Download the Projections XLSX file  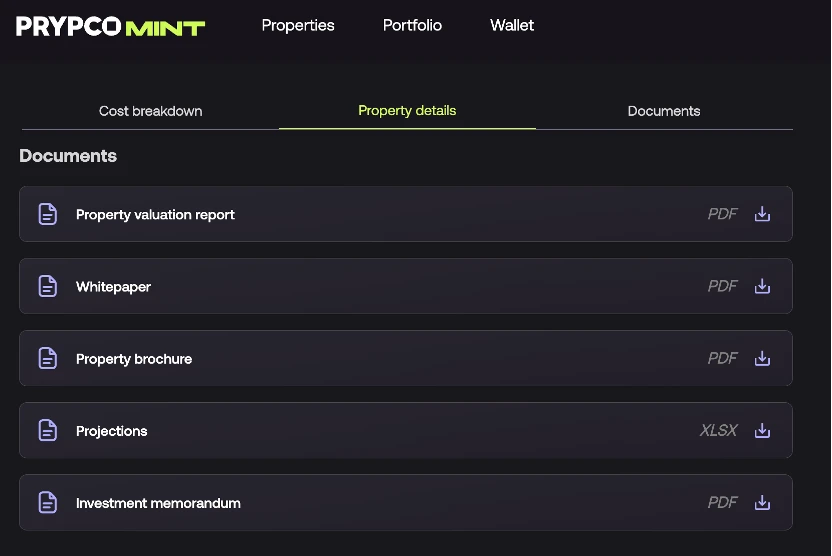(762, 430)
